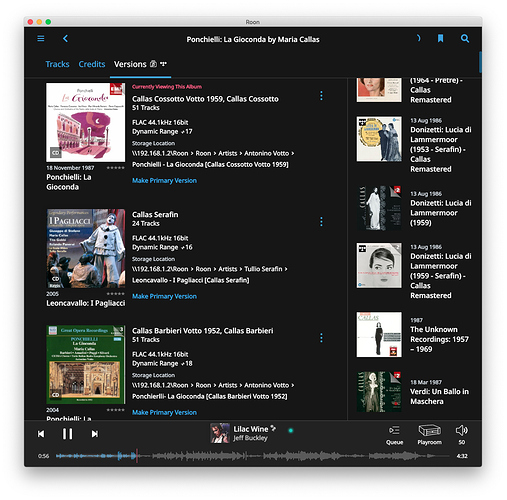Pause playback
The width and height of the screenshot is (507, 500).
(x=68, y=434)
